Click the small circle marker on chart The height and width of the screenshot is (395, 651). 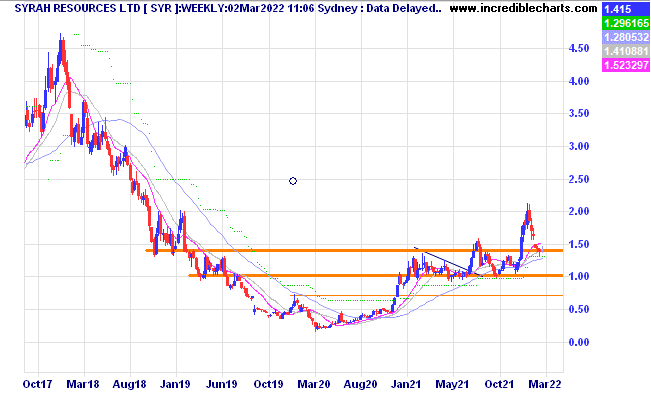293,181
